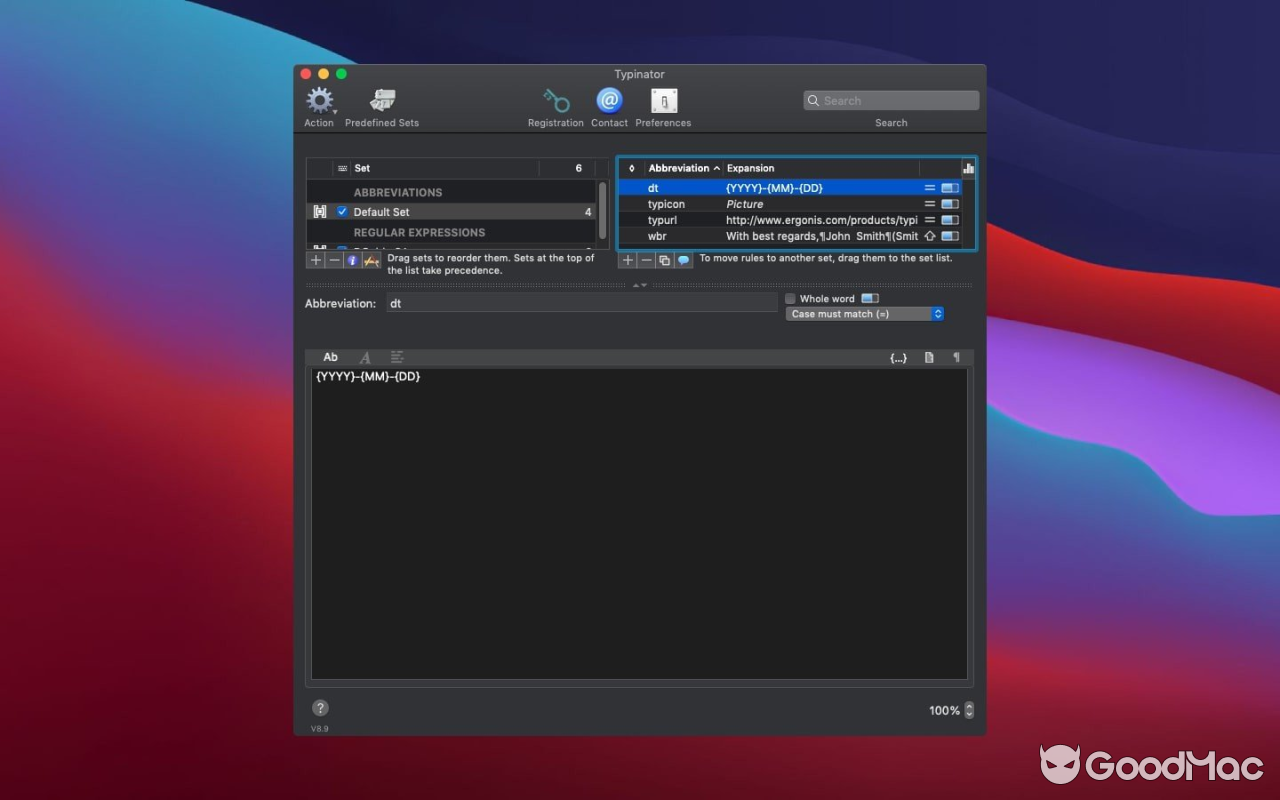
Task: Select the wbr rule
Action: pyautogui.click(x=700, y=236)
